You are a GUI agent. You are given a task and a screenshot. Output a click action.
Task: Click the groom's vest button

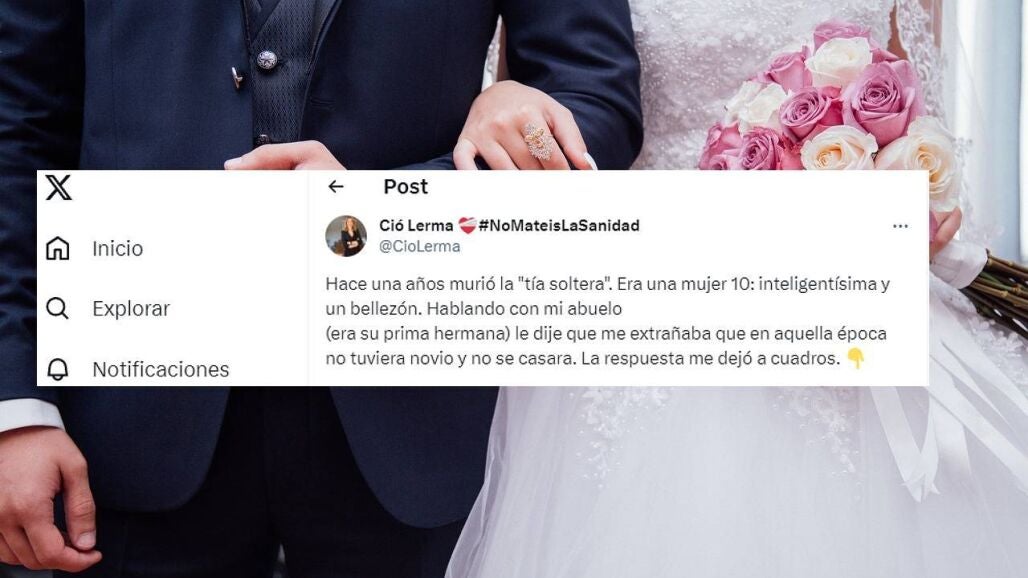point(266,60)
